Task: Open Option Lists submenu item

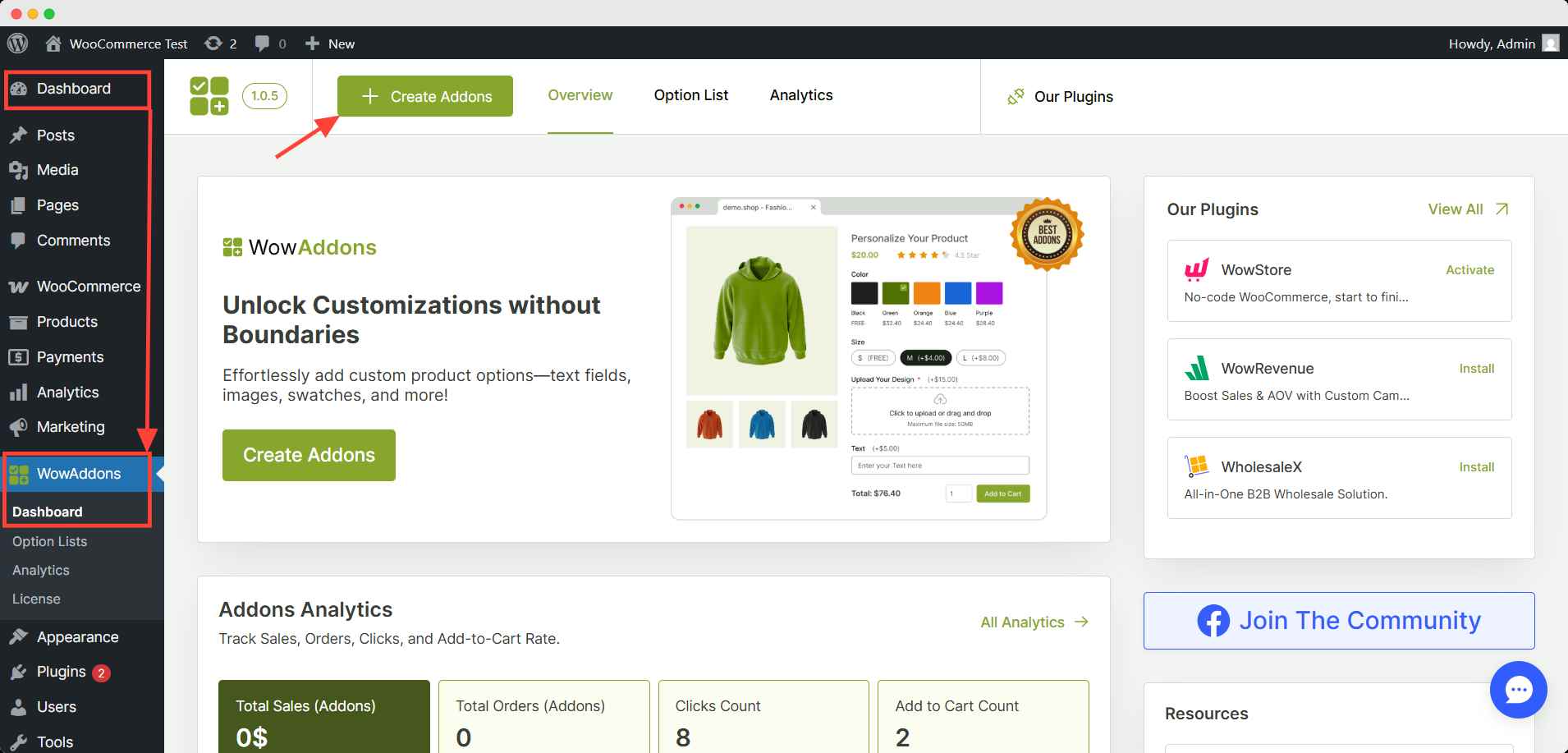Action: [x=49, y=541]
